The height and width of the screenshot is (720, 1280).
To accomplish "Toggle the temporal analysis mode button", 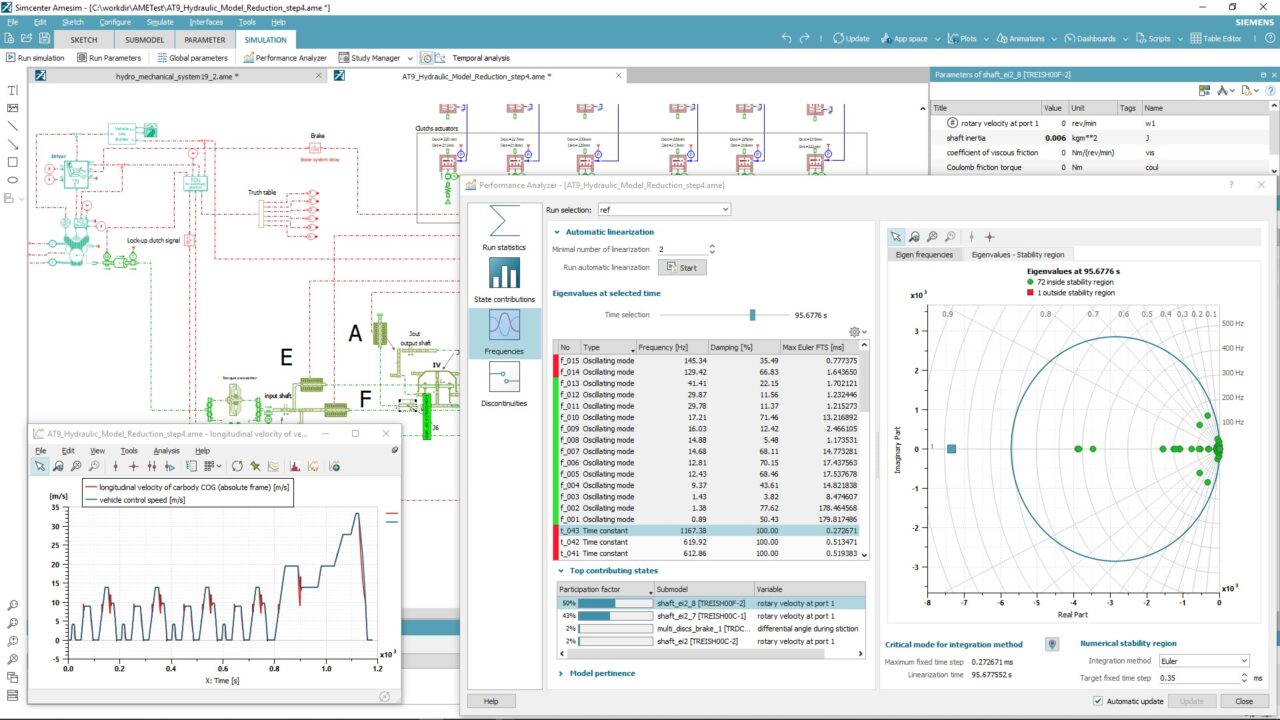I will pyautogui.click(x=426, y=57).
